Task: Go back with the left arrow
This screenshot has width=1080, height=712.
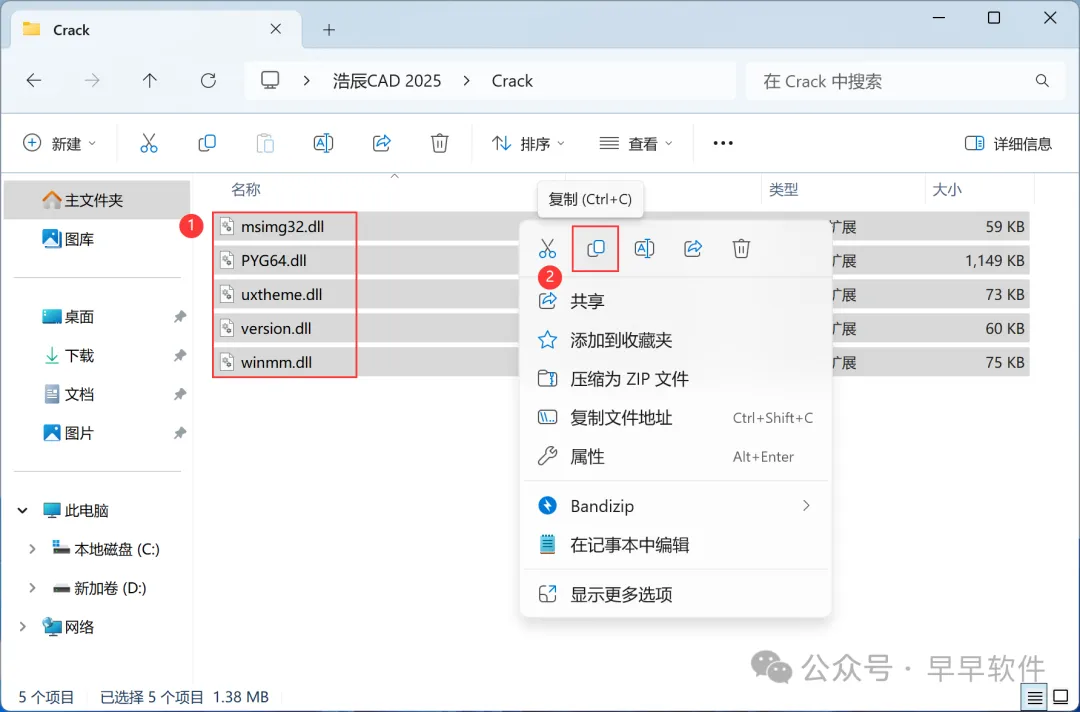Action: (x=34, y=81)
